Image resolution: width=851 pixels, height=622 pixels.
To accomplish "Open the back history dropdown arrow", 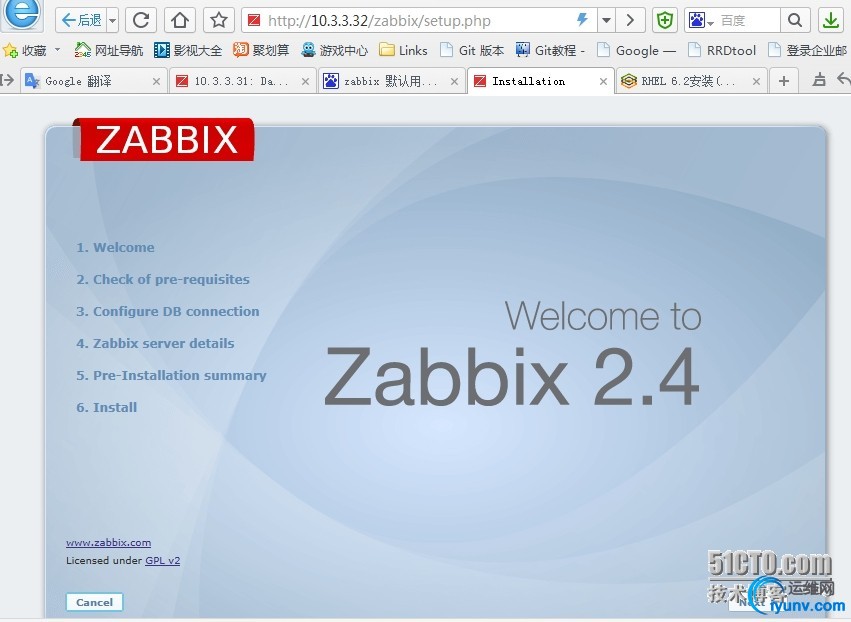I will coord(112,21).
